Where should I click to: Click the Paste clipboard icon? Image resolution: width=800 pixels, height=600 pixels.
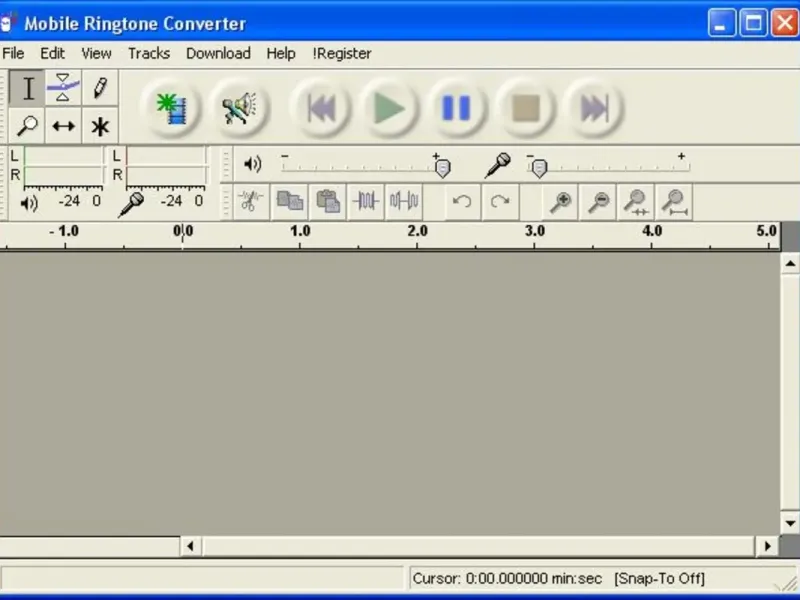pos(328,202)
